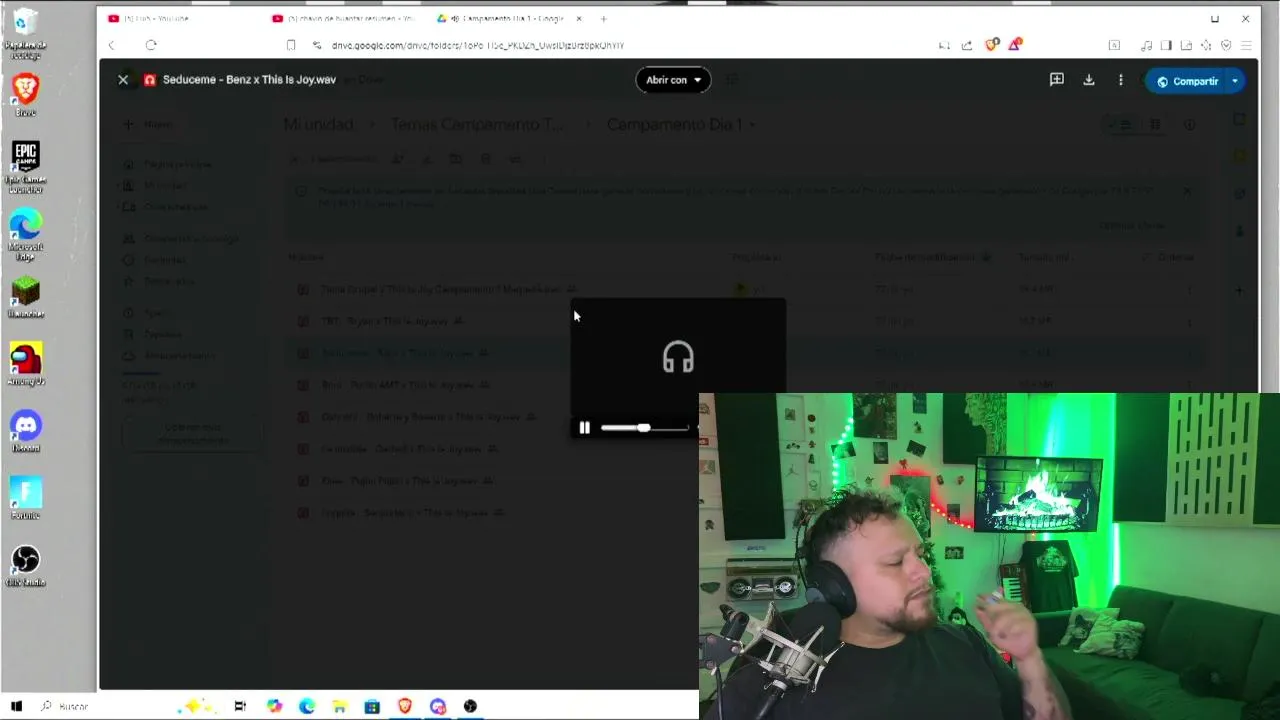This screenshot has height=720, width=1280.
Task: Open the Abrir con dropdown
Action: [x=673, y=80]
